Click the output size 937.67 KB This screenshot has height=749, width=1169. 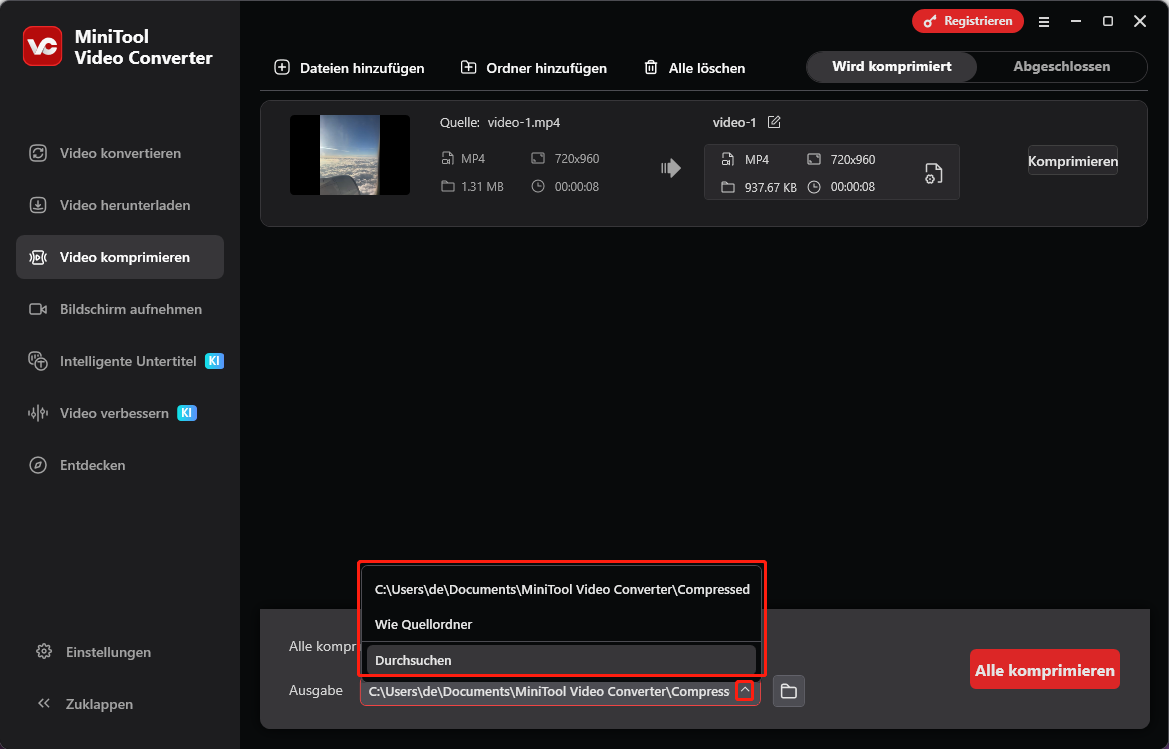tap(770, 188)
